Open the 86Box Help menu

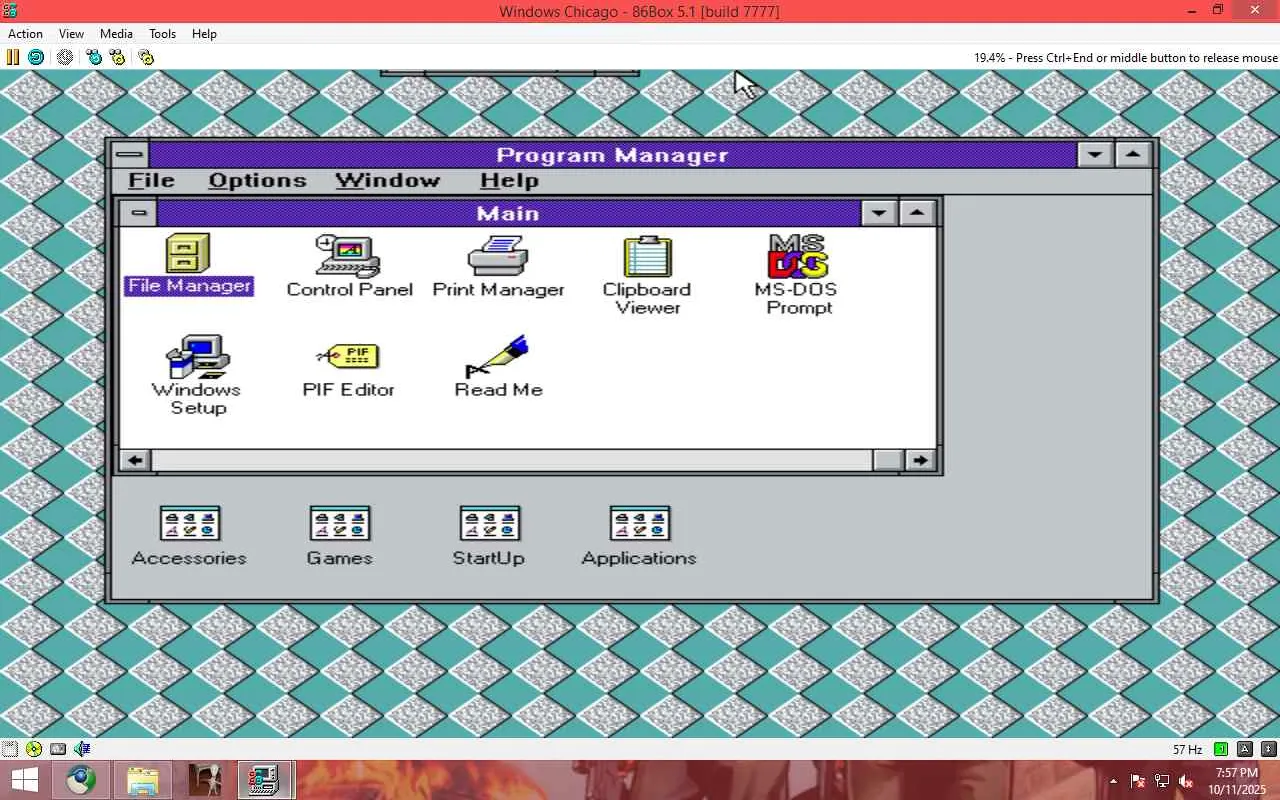(x=204, y=33)
